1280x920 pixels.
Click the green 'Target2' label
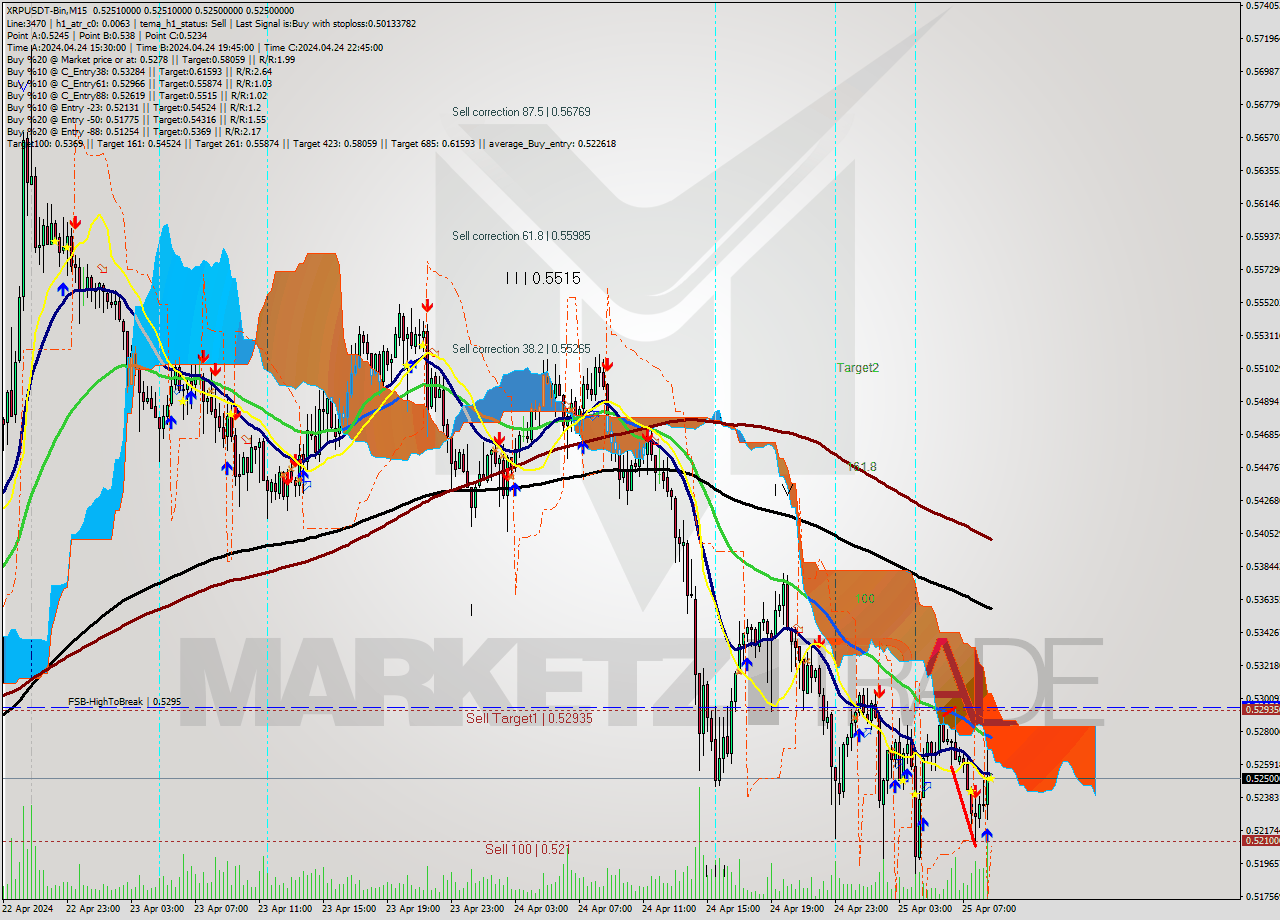pos(858,368)
